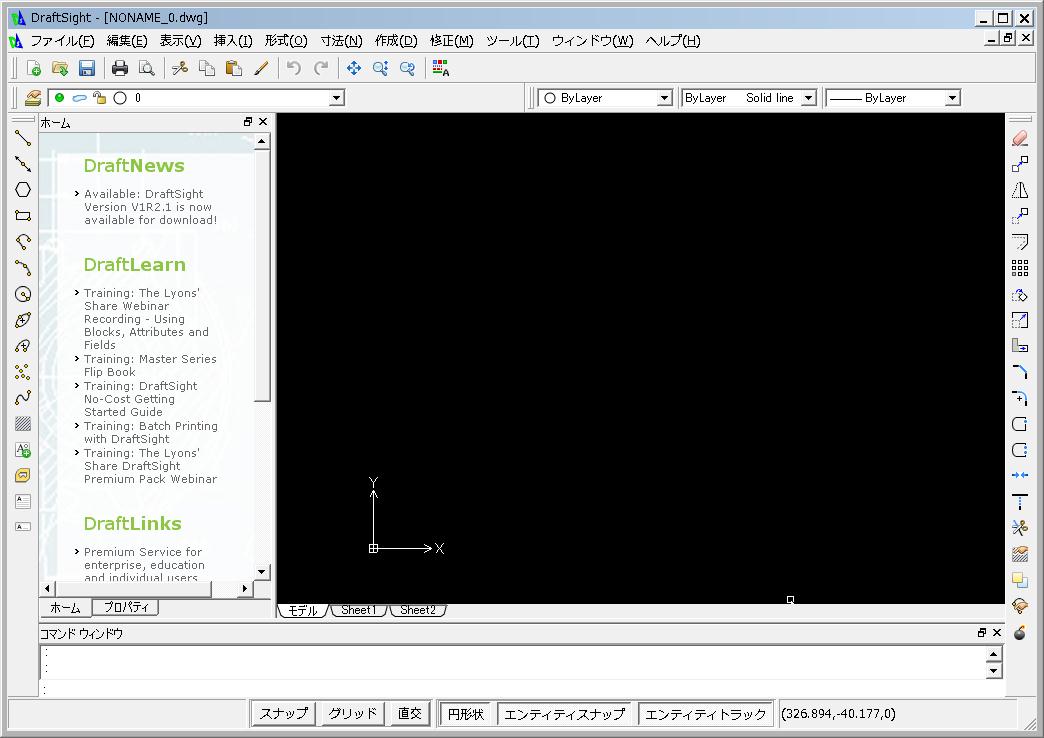Image resolution: width=1044 pixels, height=738 pixels.
Task: Toggle layer 0 visibility green dot
Action: pos(59,98)
